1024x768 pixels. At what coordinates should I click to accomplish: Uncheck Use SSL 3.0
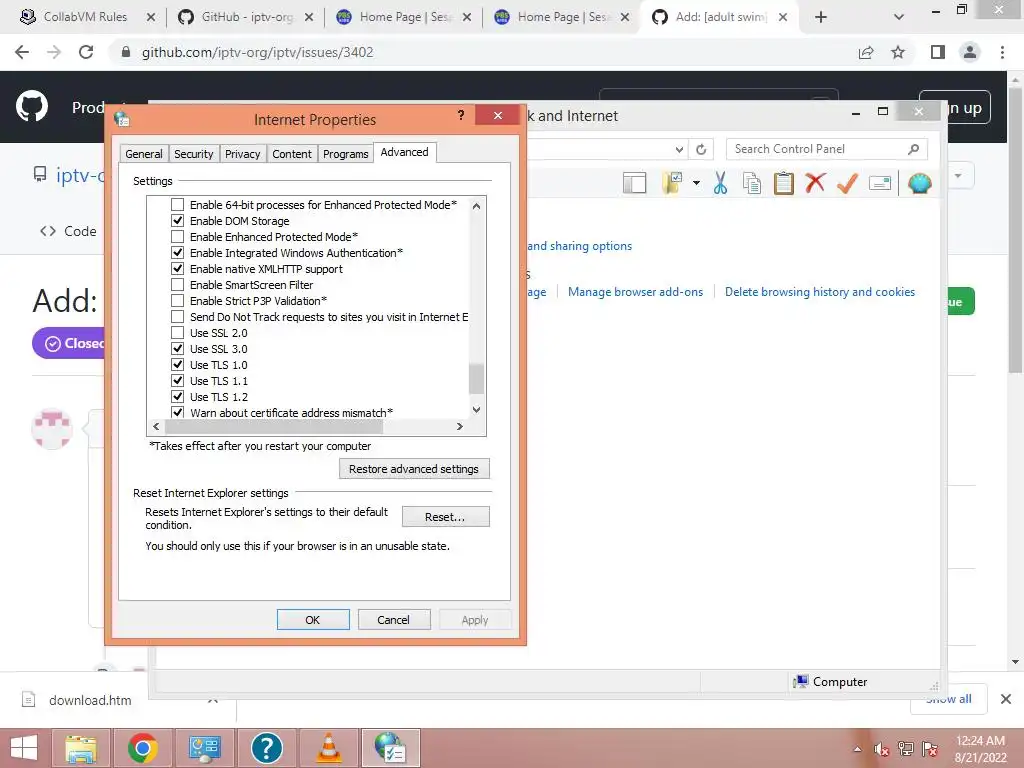[178, 349]
